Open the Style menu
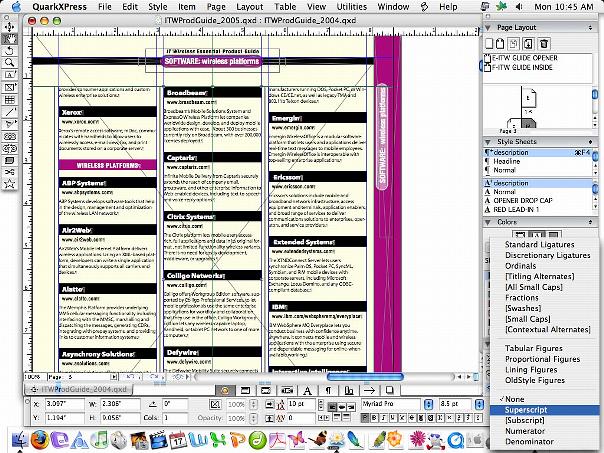Viewport: 604px width, 453px height. tap(158, 7)
